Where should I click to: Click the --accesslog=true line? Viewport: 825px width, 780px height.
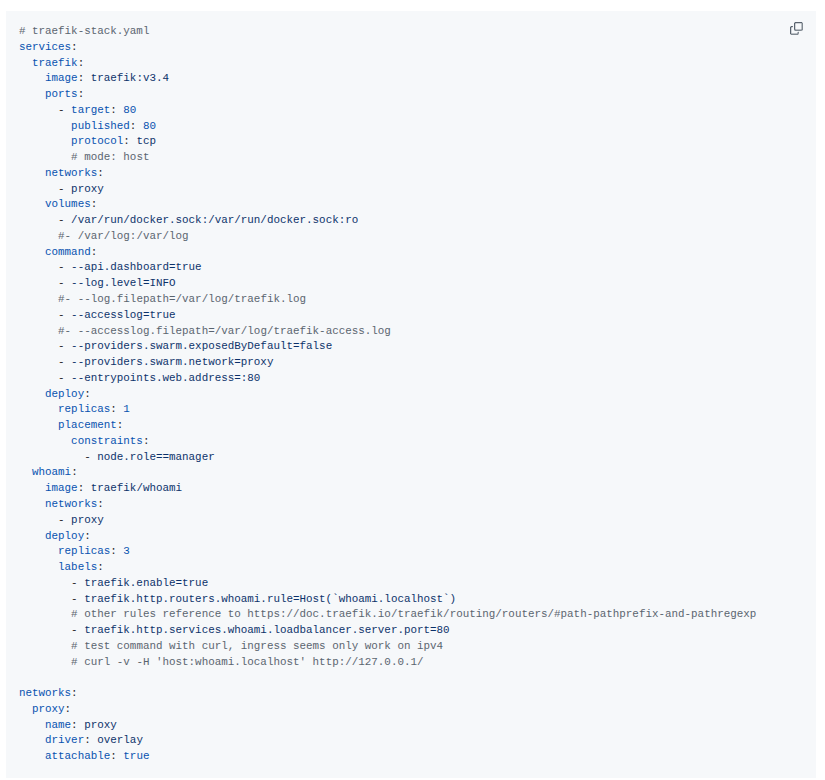pyautogui.click(x=117, y=315)
